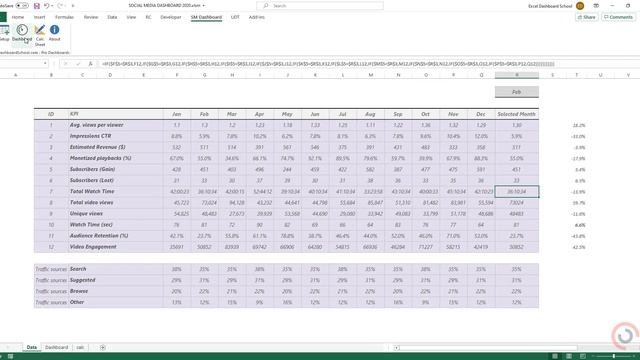
Task: Open the UDT ribbon tab
Action: [x=235, y=17]
